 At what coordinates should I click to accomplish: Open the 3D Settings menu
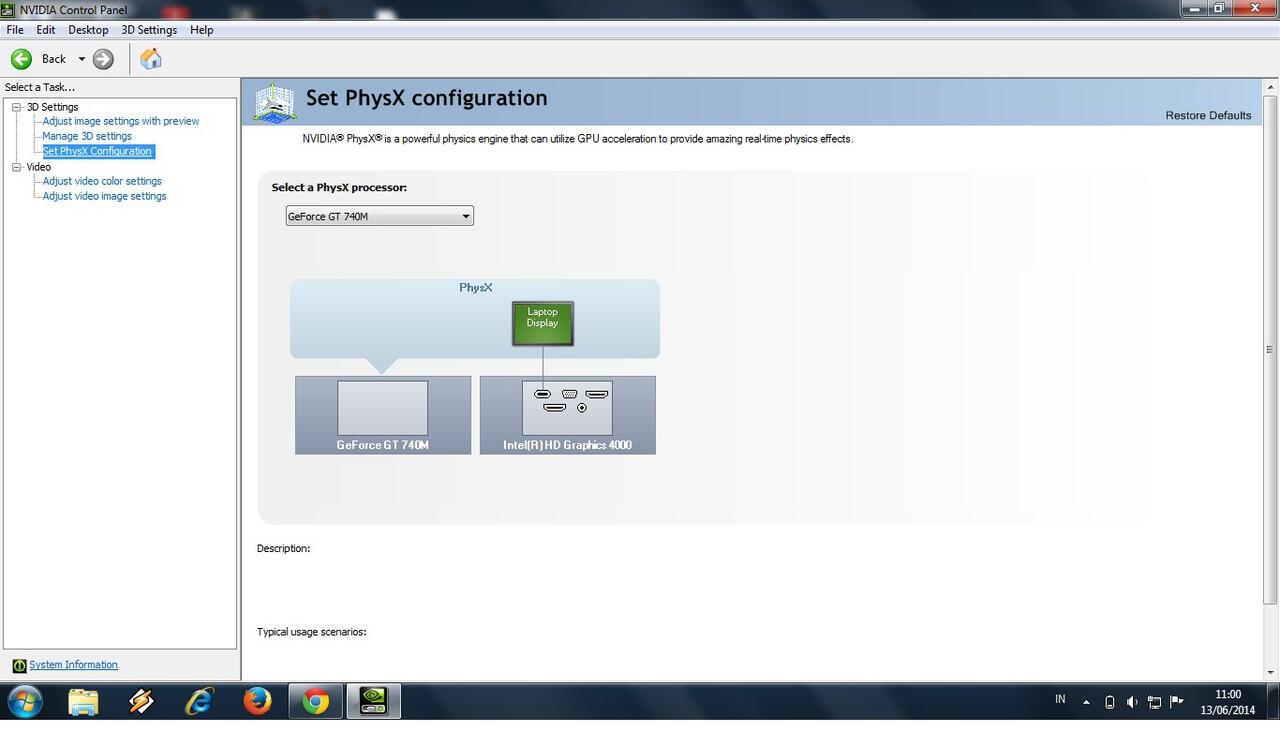[149, 30]
